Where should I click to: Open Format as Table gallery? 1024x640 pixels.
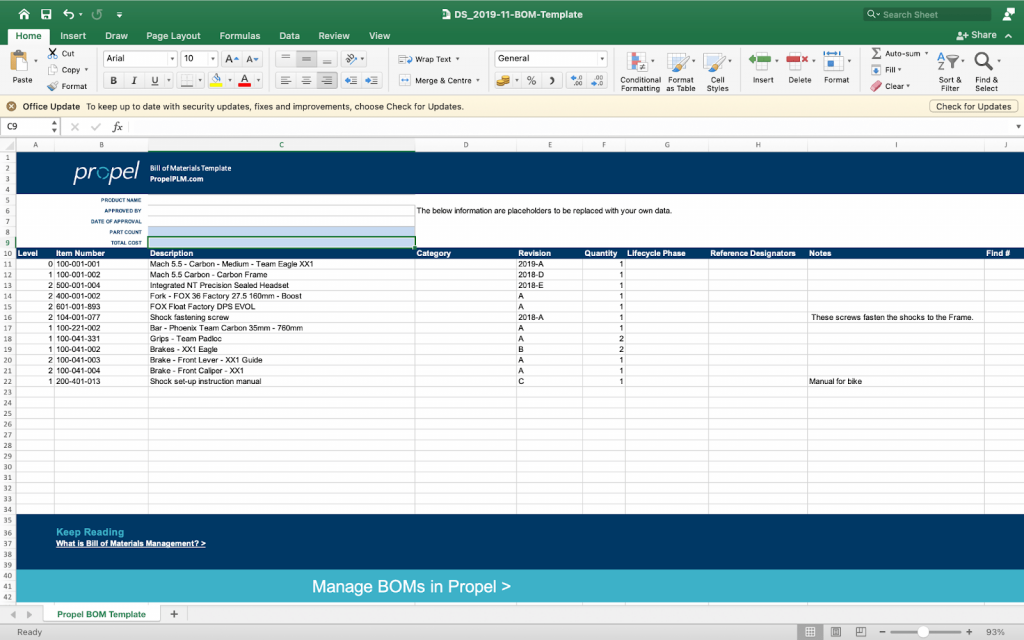point(680,72)
